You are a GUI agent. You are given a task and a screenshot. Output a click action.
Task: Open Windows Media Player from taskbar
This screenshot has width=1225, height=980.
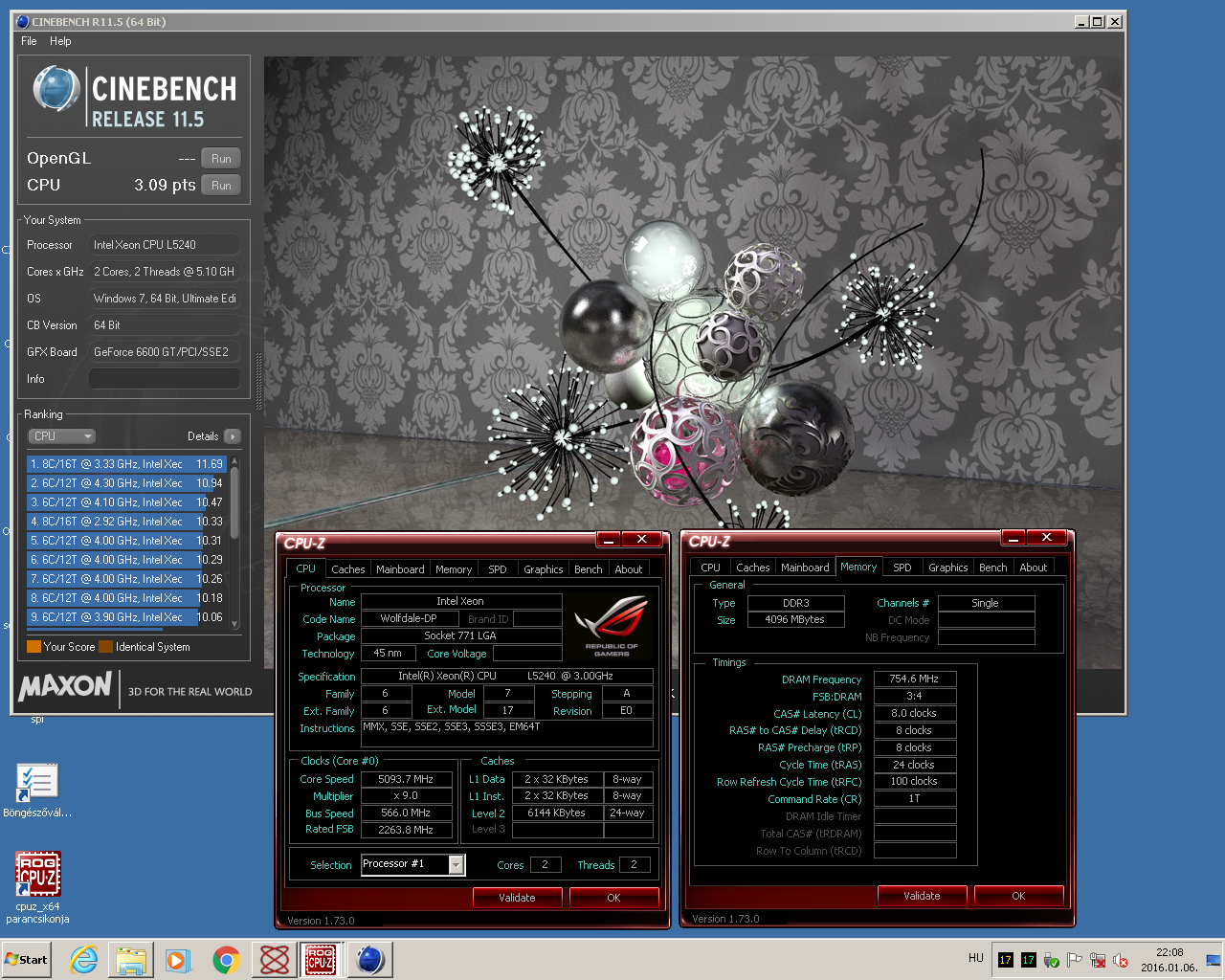pyautogui.click(x=178, y=960)
